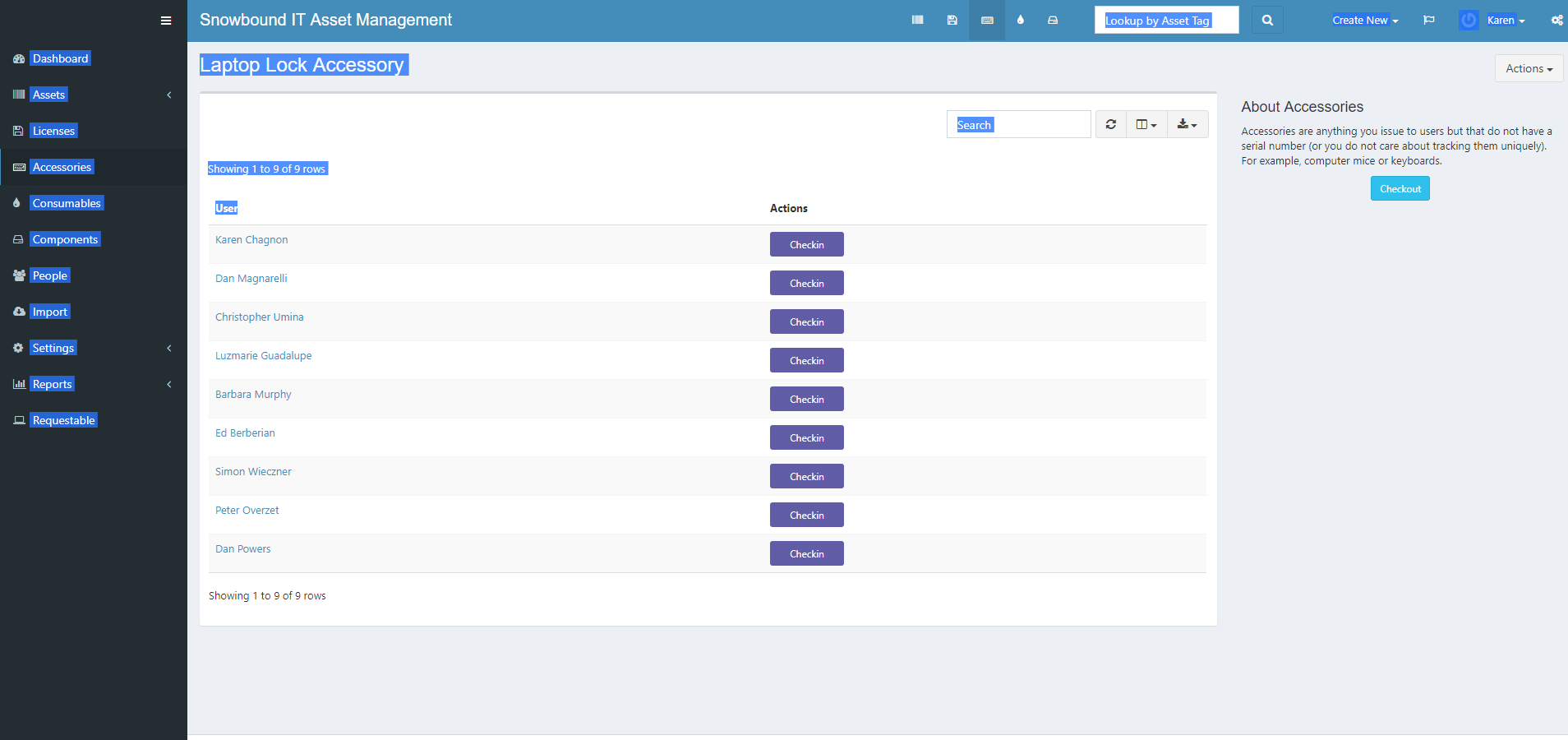Viewport: 1568px width, 740px height.
Task: Go to Dashboard from the sidebar
Action: [x=60, y=58]
